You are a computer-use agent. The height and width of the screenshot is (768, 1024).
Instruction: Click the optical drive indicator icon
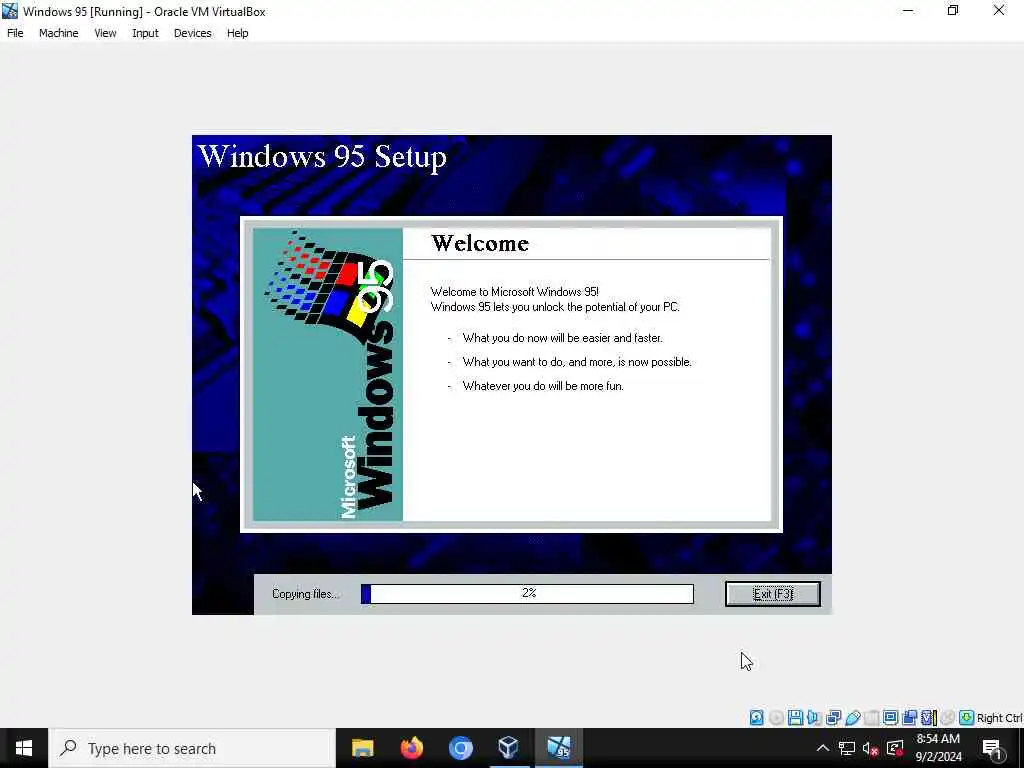coord(776,718)
